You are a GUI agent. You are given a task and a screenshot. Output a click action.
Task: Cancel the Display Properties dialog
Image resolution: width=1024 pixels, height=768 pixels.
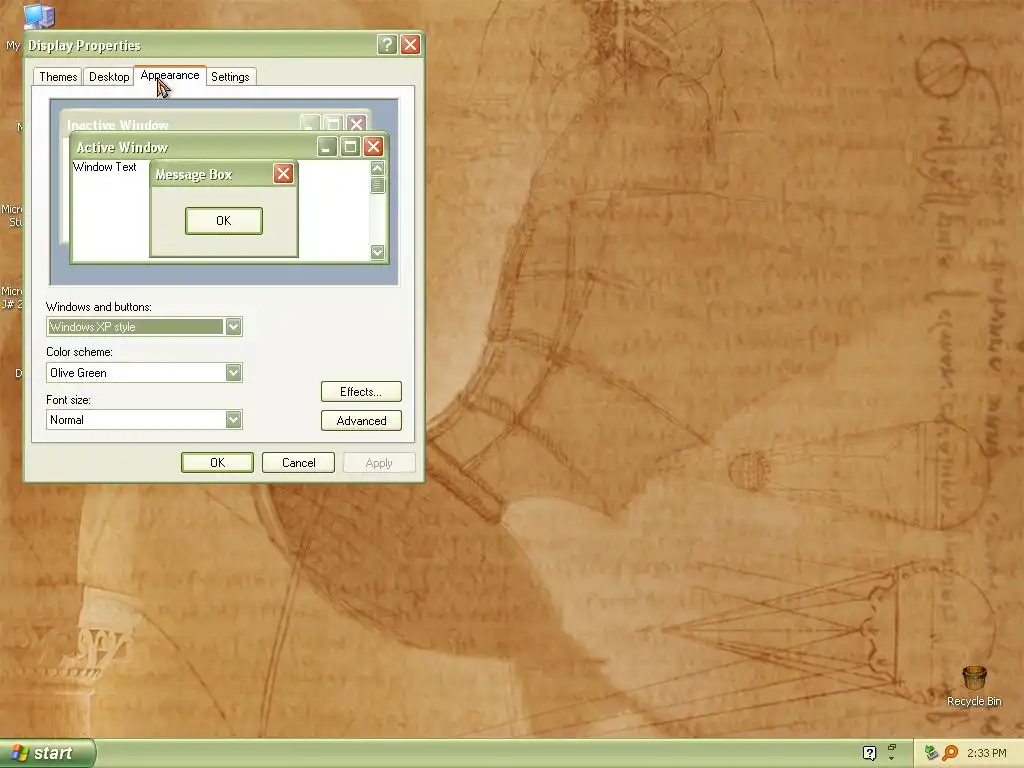tap(298, 462)
